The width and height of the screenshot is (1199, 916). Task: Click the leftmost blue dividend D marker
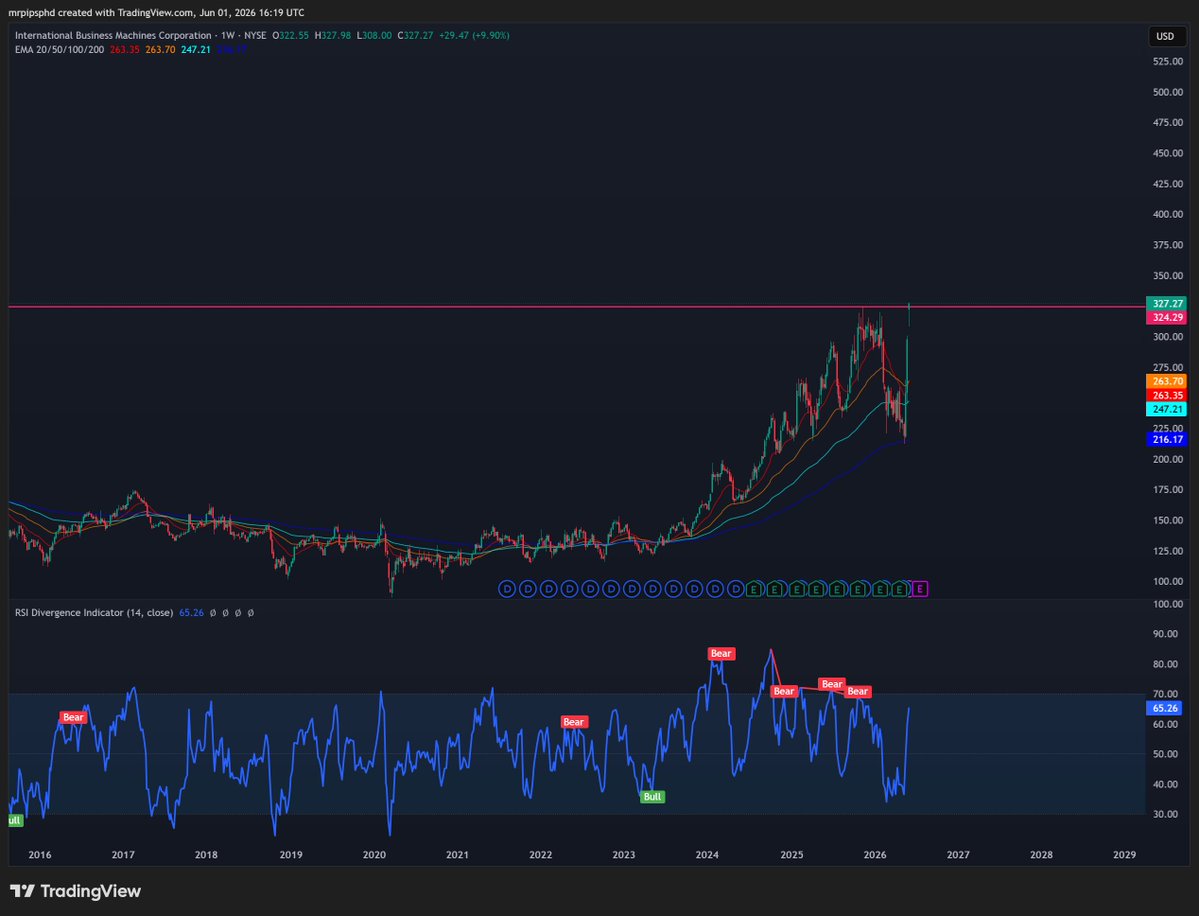(x=507, y=589)
